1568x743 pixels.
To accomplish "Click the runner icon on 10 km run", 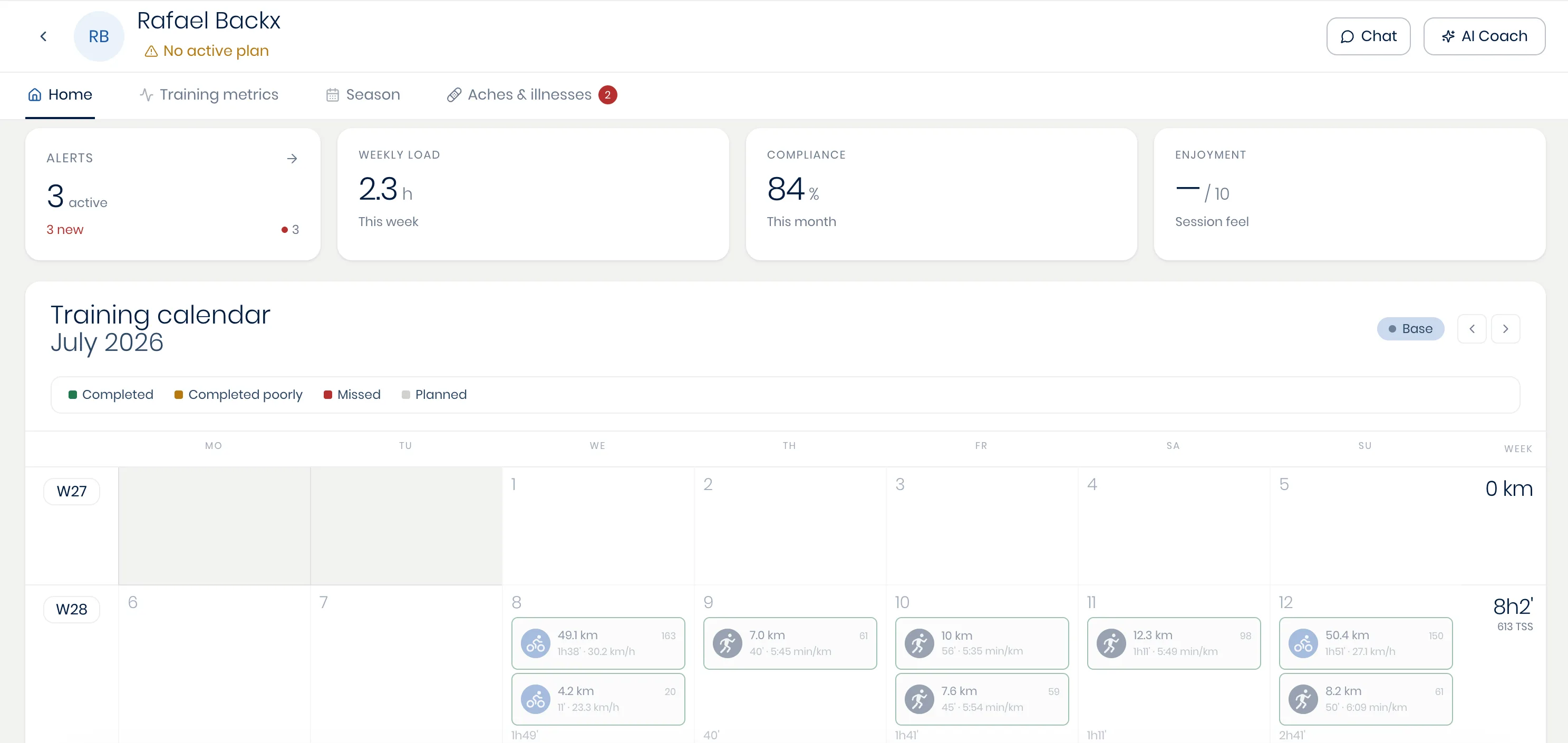I will (x=919, y=644).
